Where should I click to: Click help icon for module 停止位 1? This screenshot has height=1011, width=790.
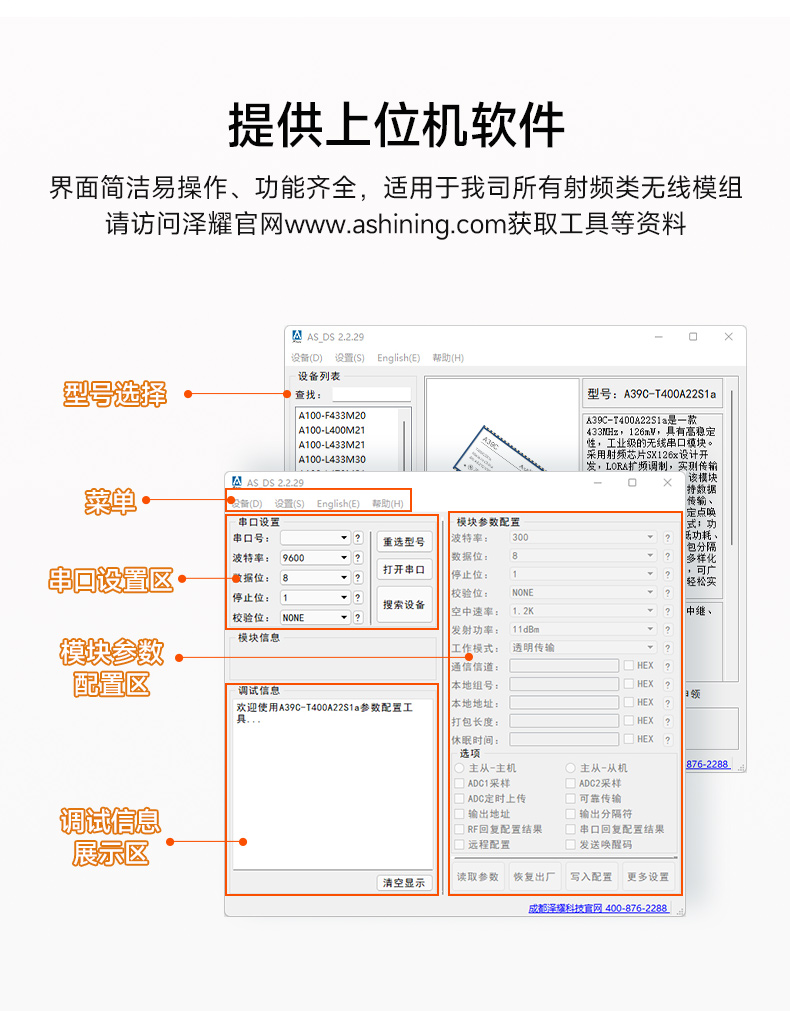pos(667,574)
